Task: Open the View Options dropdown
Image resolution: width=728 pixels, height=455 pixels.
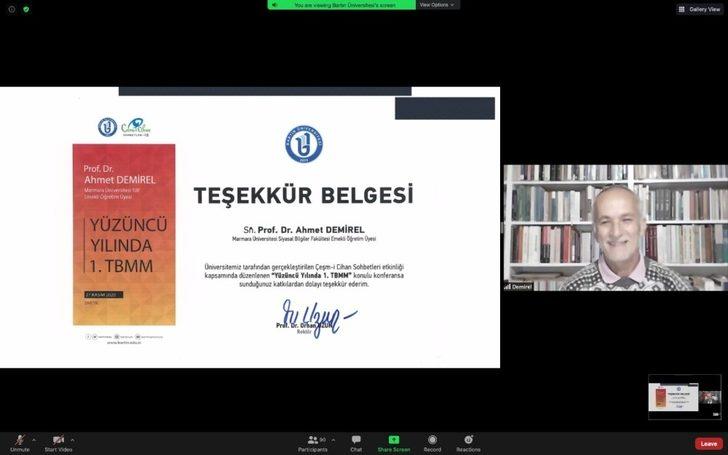Action: [x=436, y=5]
